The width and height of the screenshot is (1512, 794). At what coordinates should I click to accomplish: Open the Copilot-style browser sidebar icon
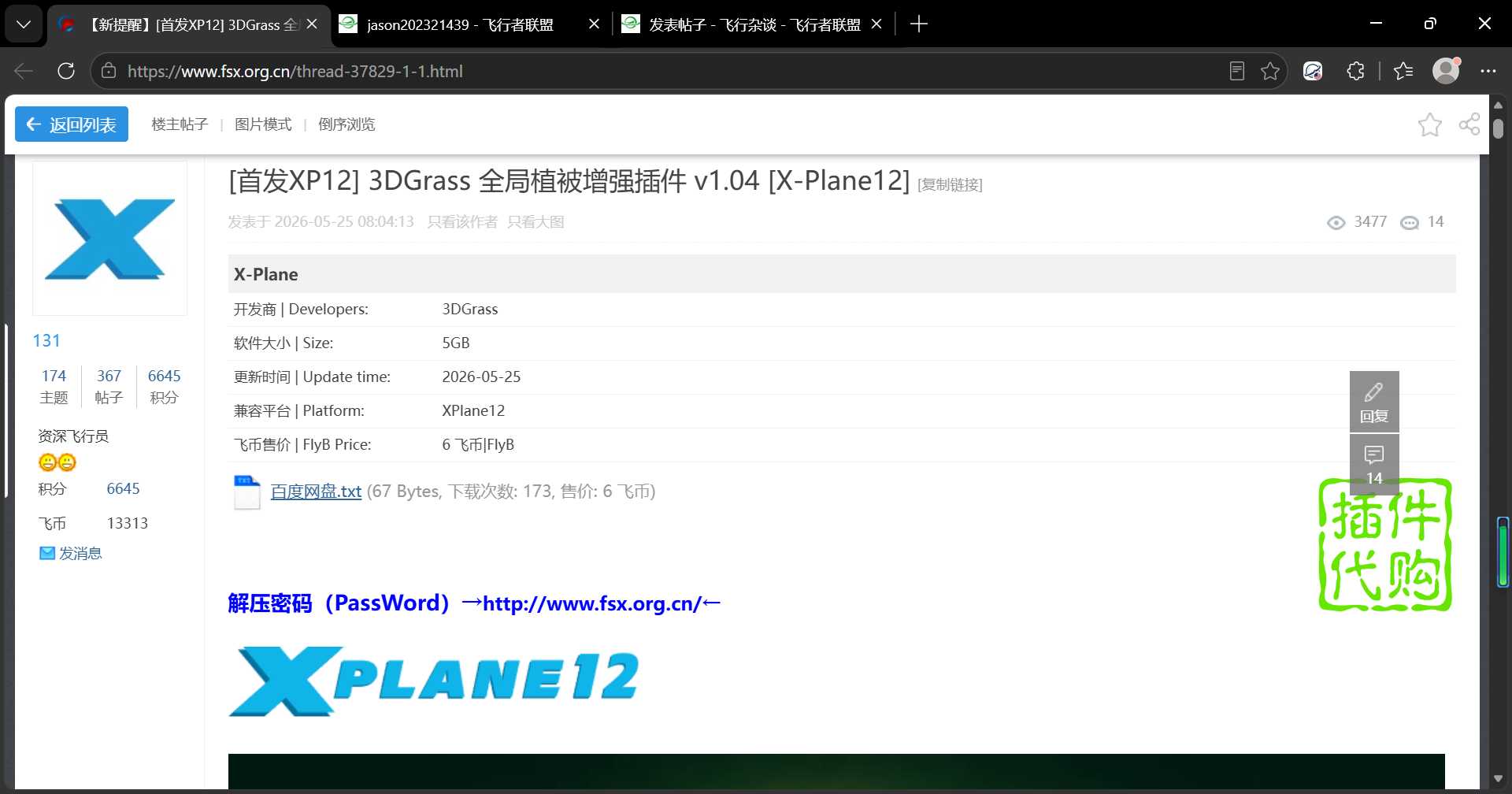pyautogui.click(x=1313, y=71)
